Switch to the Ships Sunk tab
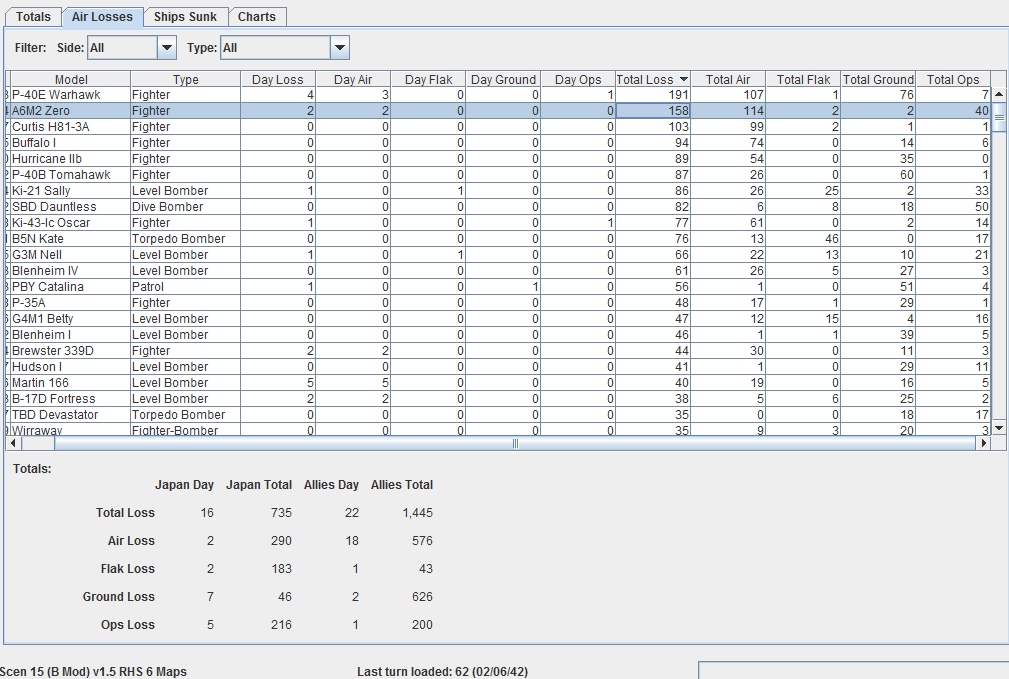 (185, 17)
